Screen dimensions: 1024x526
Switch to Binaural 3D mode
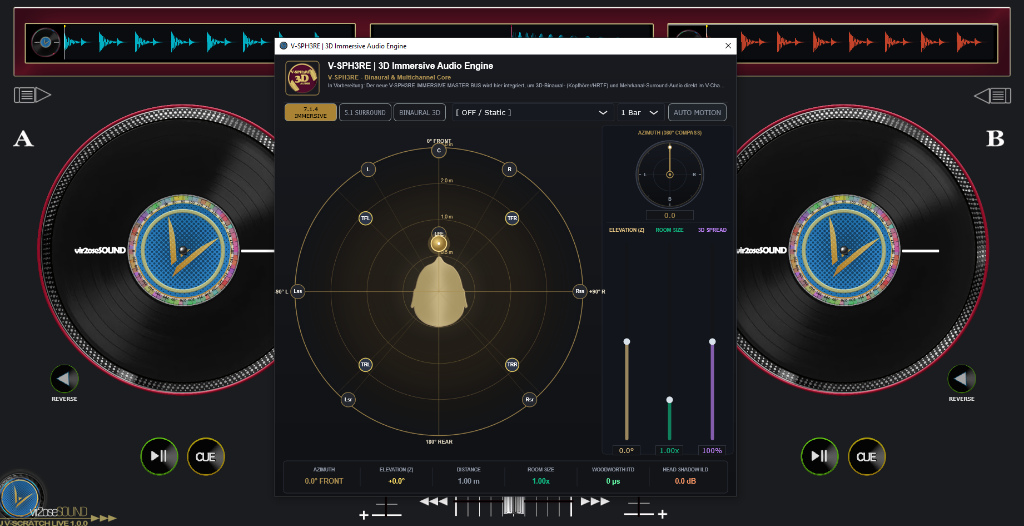point(420,112)
